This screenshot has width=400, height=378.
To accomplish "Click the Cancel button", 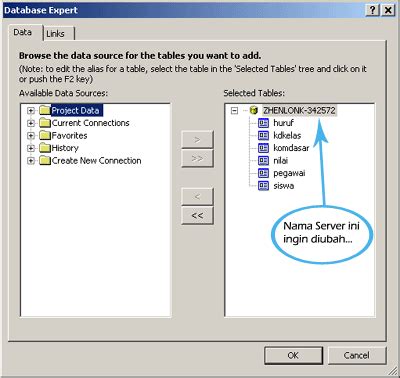I will coord(357,355).
